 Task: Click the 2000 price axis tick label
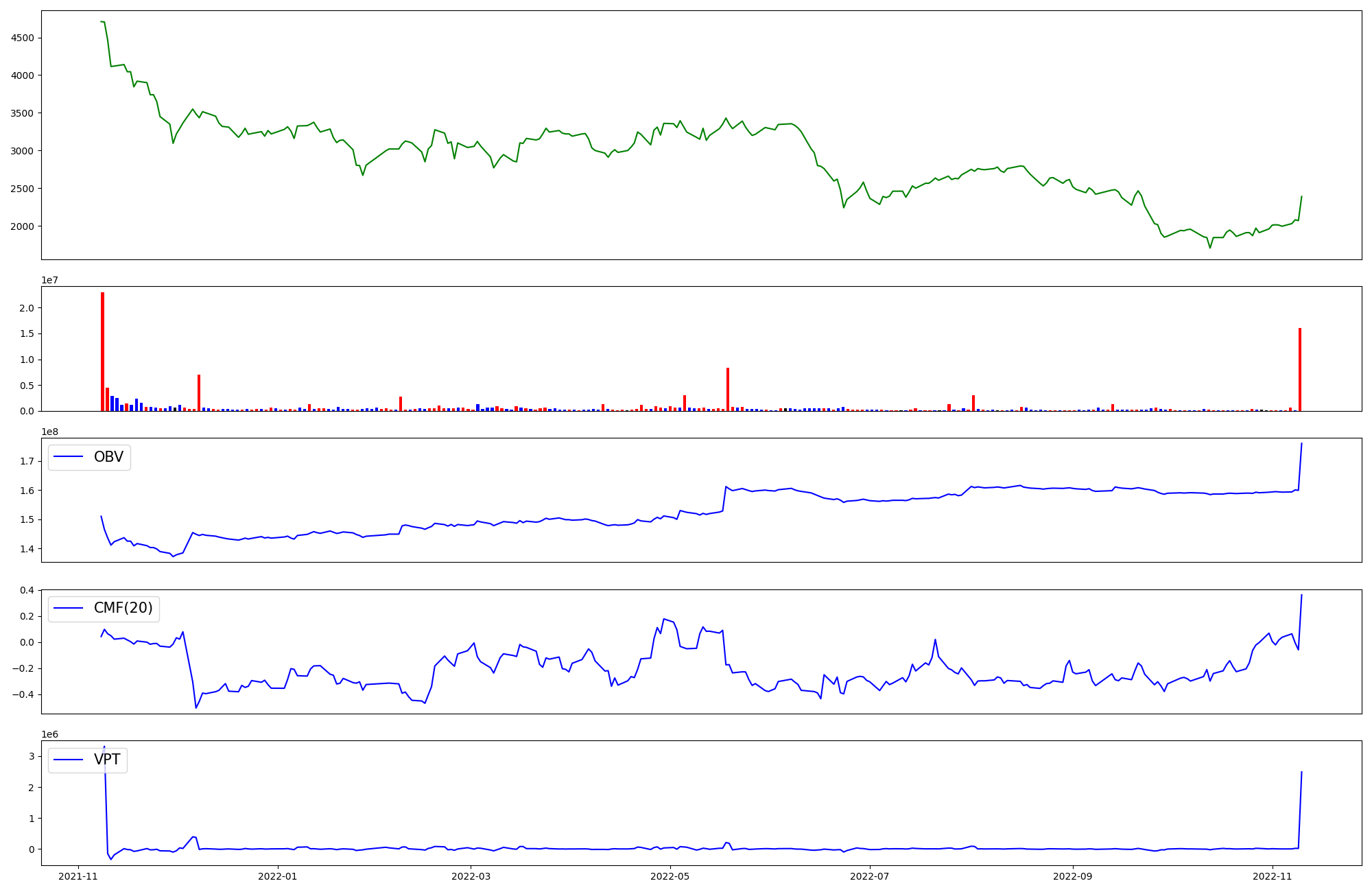[23, 226]
